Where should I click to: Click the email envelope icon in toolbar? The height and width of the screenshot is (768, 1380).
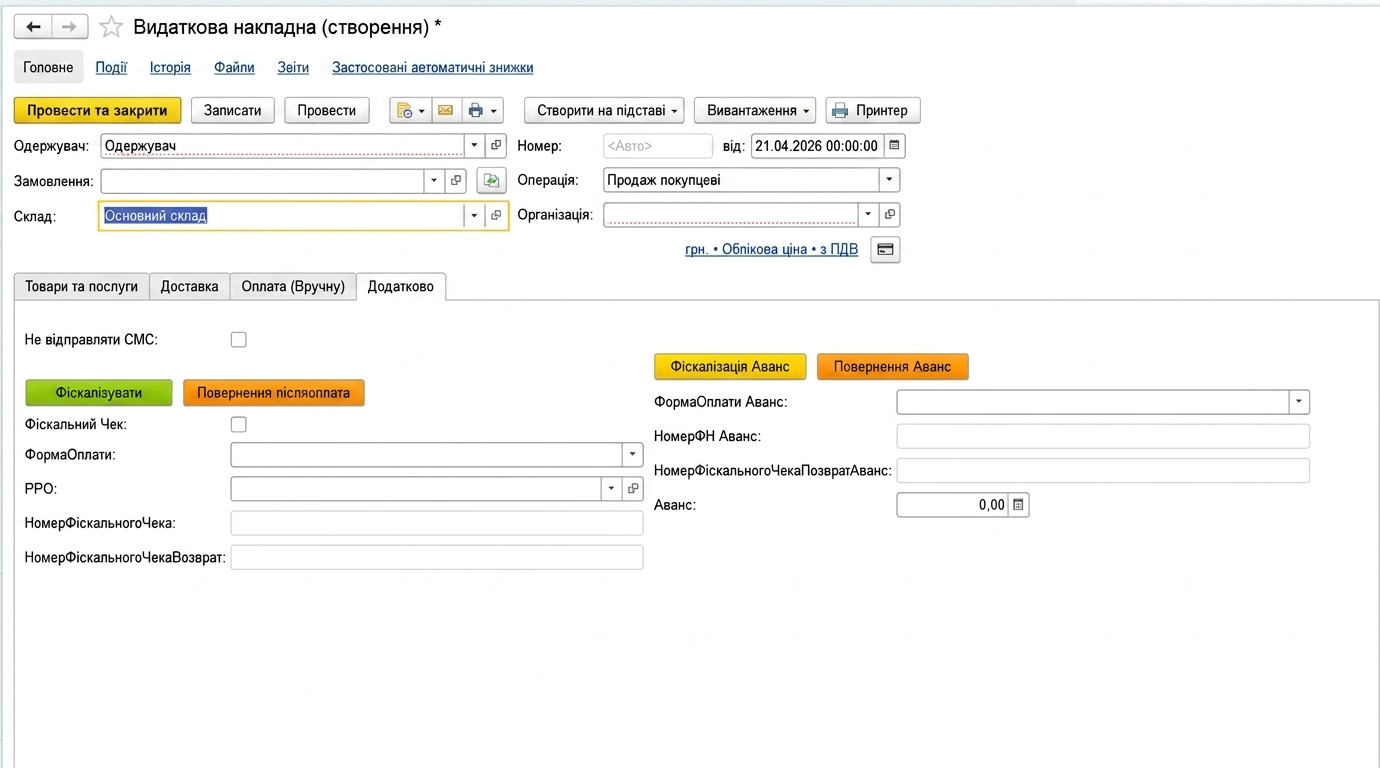coord(446,110)
